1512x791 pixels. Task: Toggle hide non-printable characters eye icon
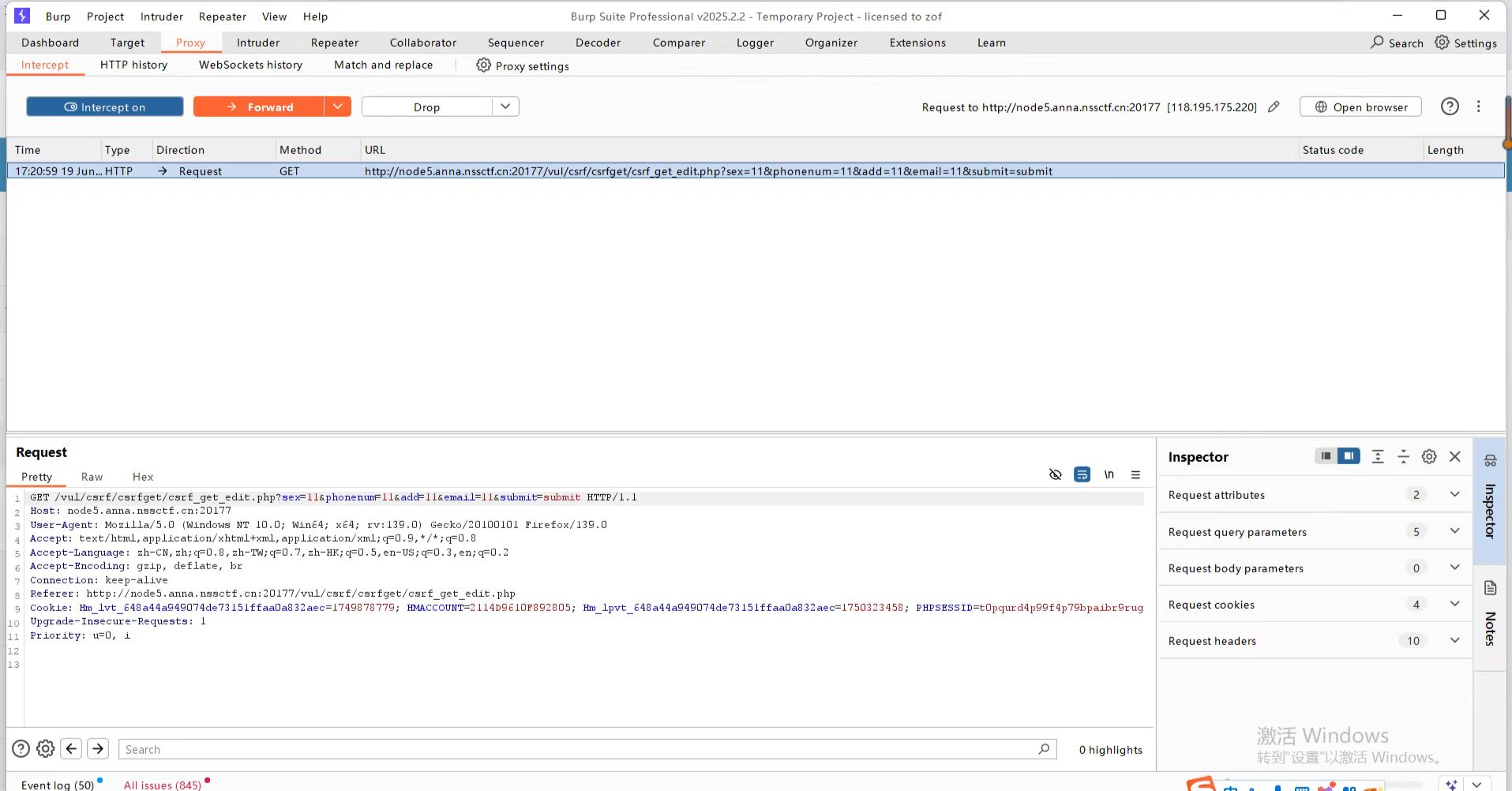pos(1055,474)
